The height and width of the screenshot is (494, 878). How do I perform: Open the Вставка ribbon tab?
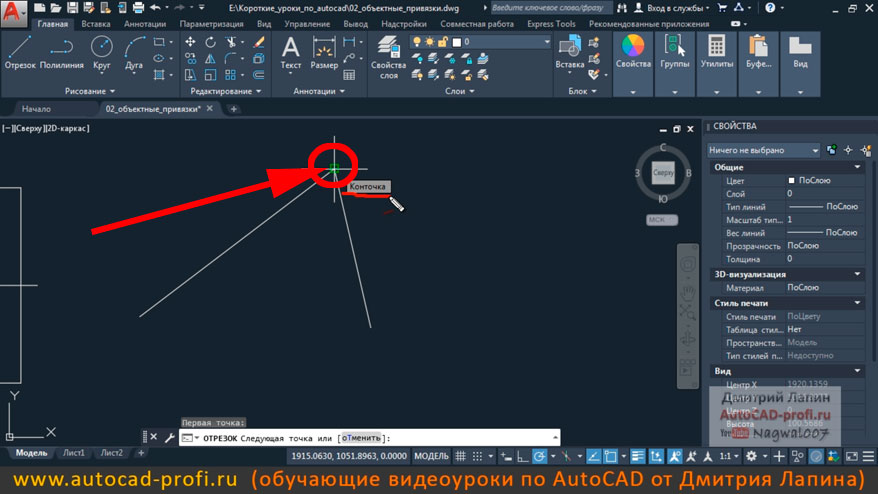coord(96,24)
